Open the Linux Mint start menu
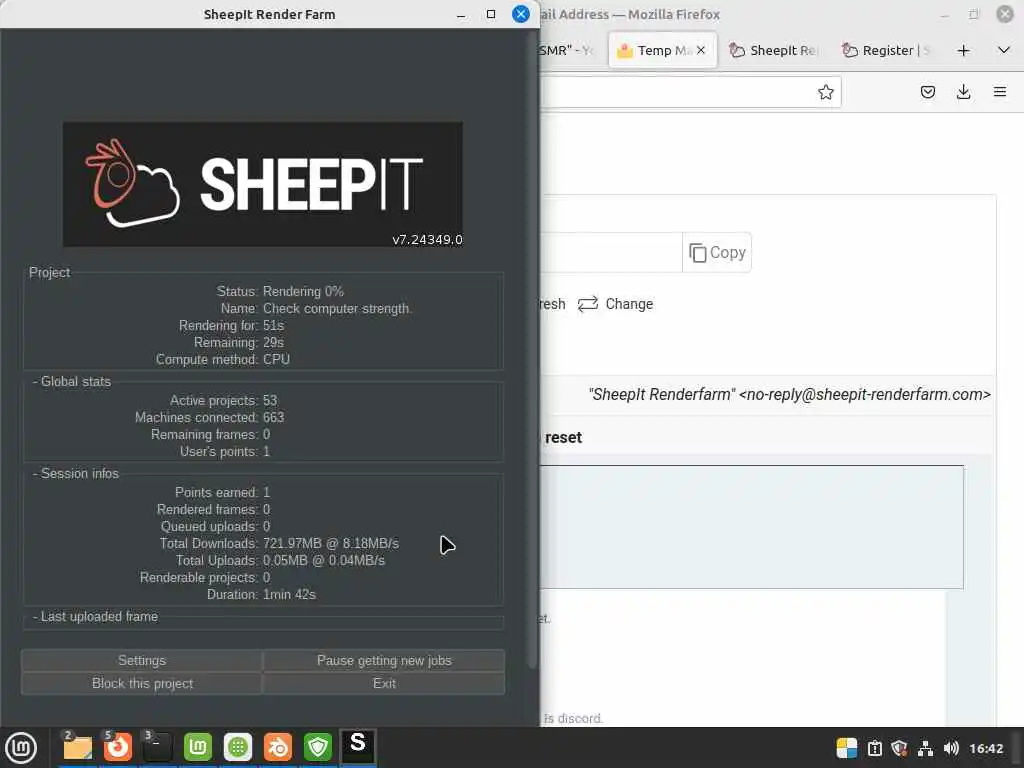 point(21,747)
